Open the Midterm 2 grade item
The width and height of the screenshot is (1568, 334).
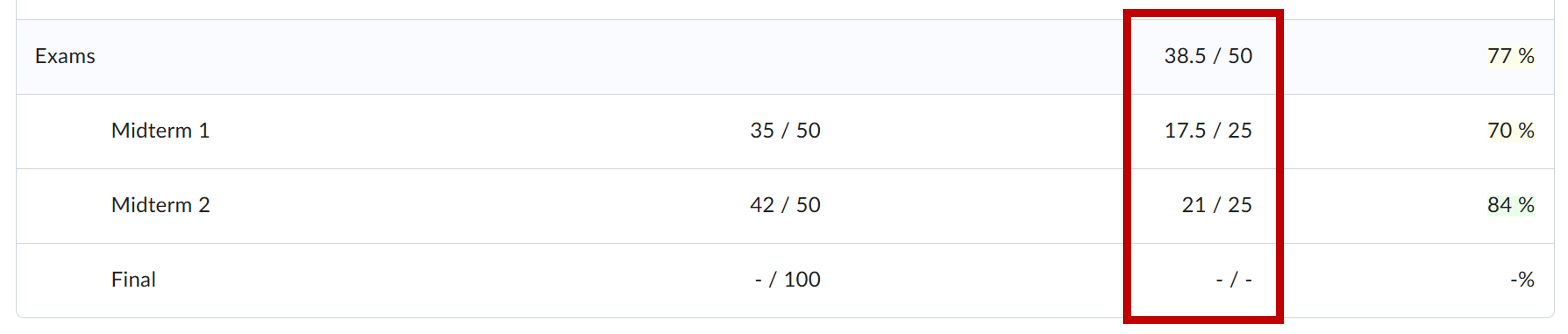pos(160,205)
